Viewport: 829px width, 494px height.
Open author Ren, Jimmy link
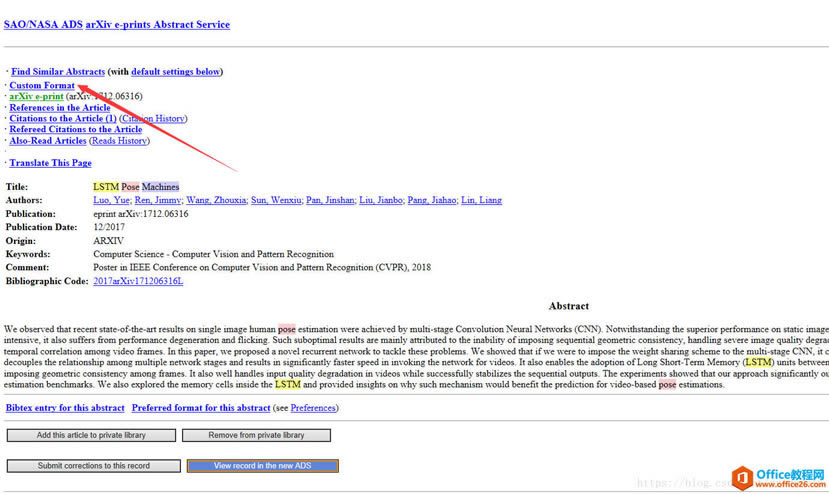158,200
